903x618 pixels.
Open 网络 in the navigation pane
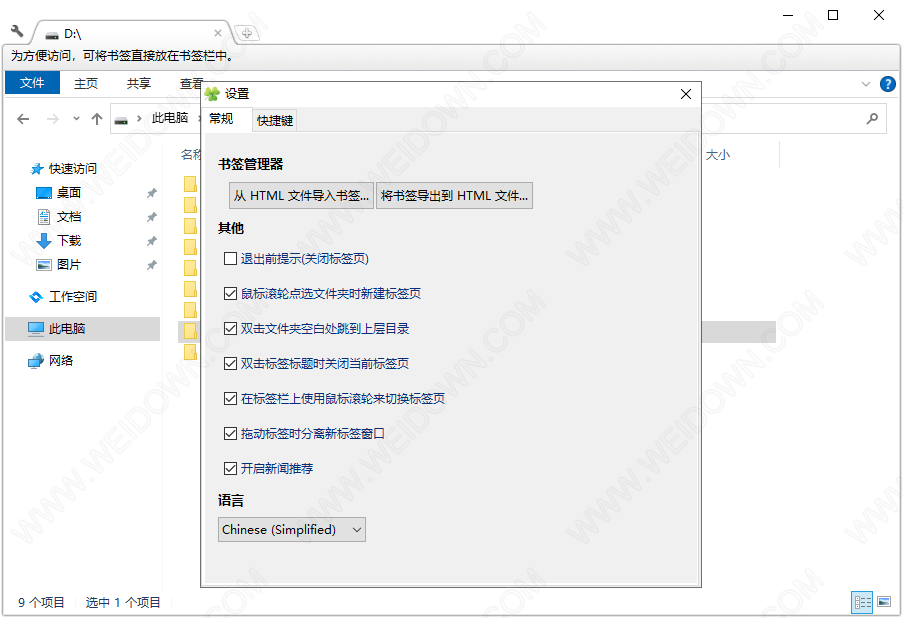click(x=60, y=361)
